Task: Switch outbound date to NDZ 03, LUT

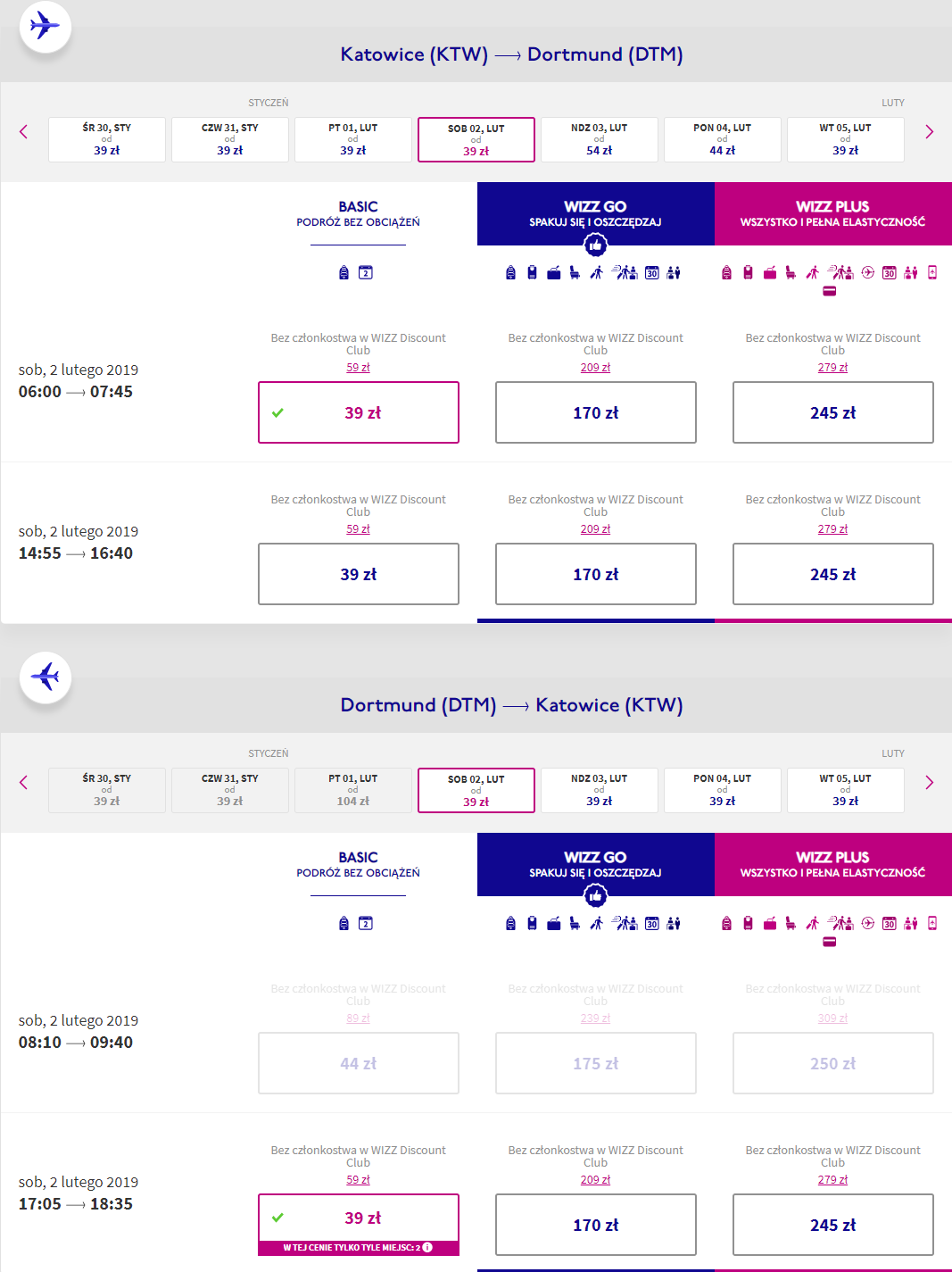Action: (x=599, y=139)
